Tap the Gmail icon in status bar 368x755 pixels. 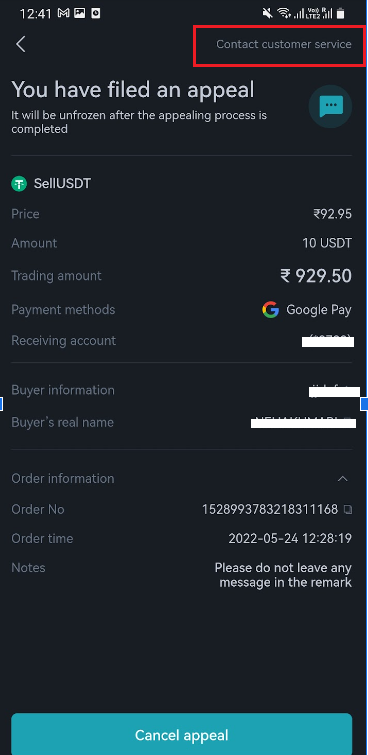pyautogui.click(x=64, y=13)
